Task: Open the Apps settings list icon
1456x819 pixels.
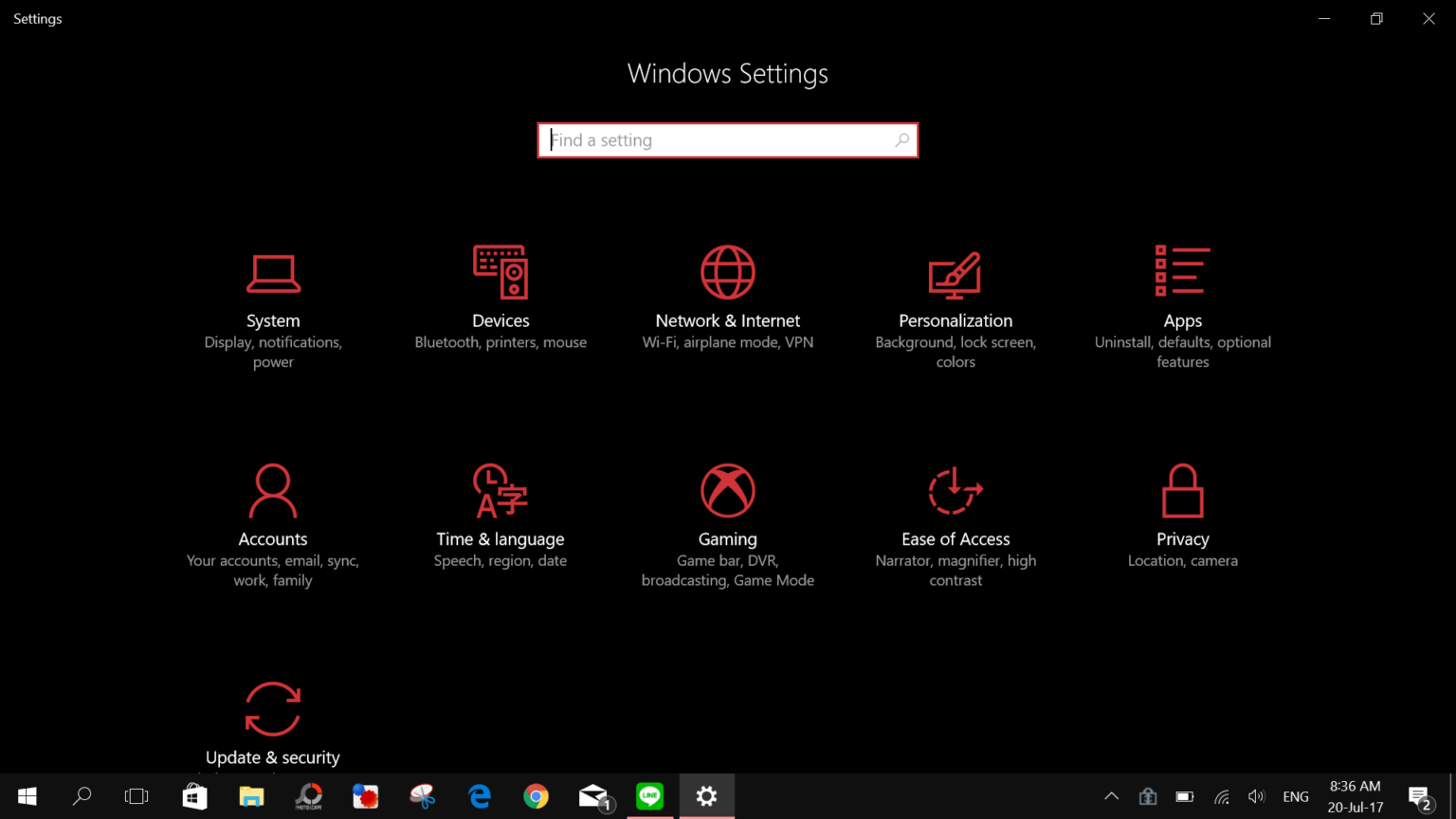Action: (x=1182, y=270)
